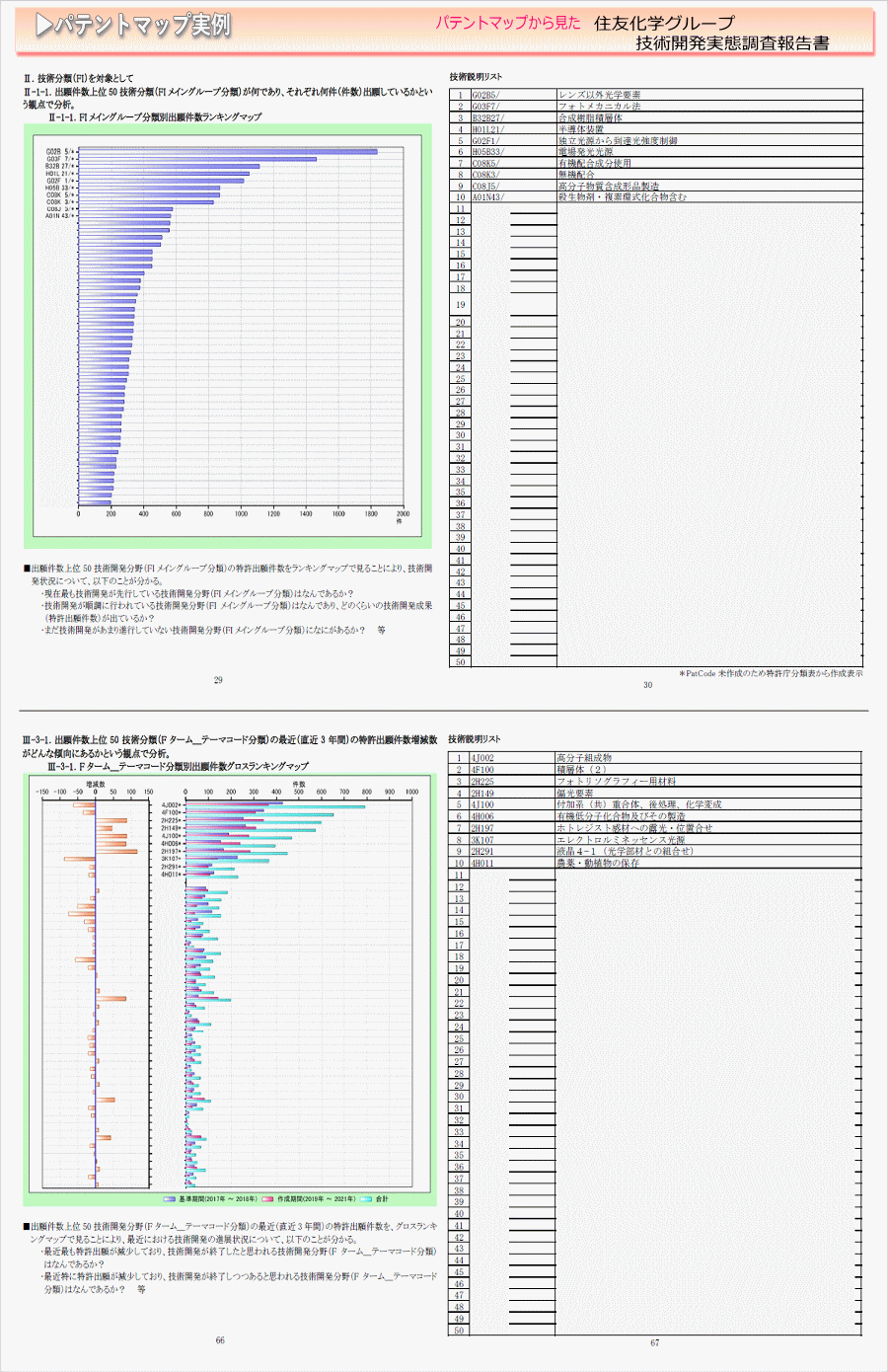Click the A01N43/ code cell
888x1372 pixels.
(x=513, y=197)
